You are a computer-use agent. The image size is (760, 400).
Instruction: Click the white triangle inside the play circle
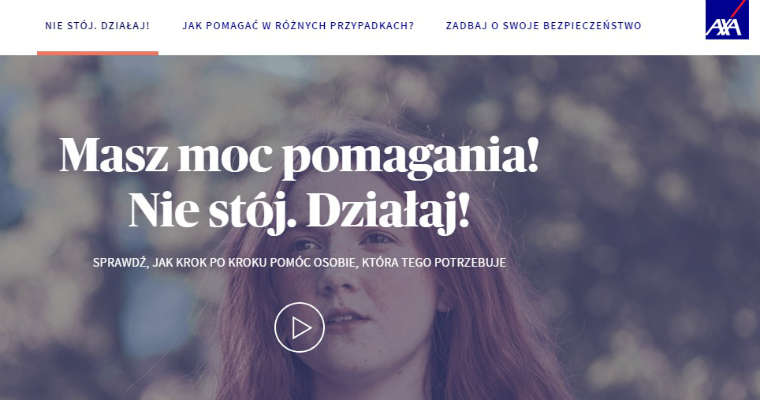click(301, 328)
